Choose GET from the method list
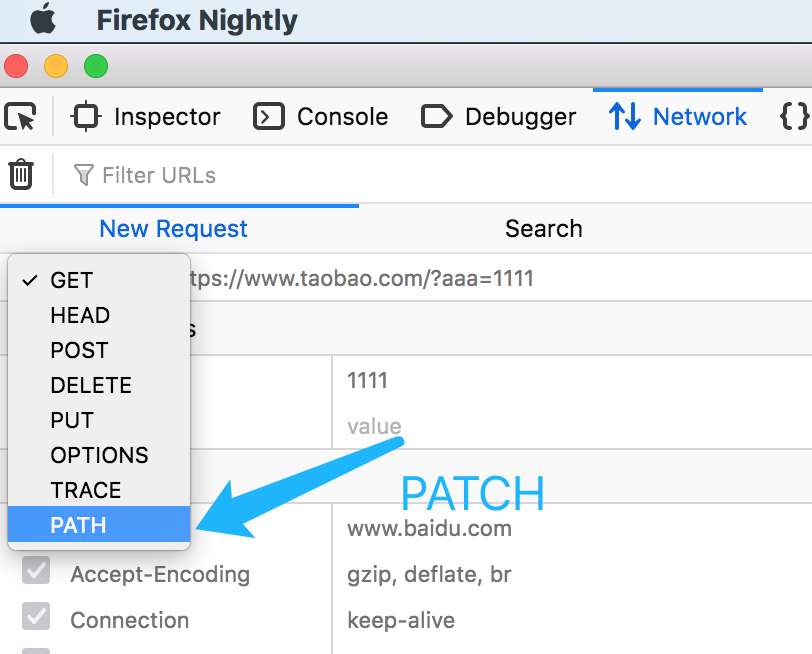812x654 pixels. point(99,280)
